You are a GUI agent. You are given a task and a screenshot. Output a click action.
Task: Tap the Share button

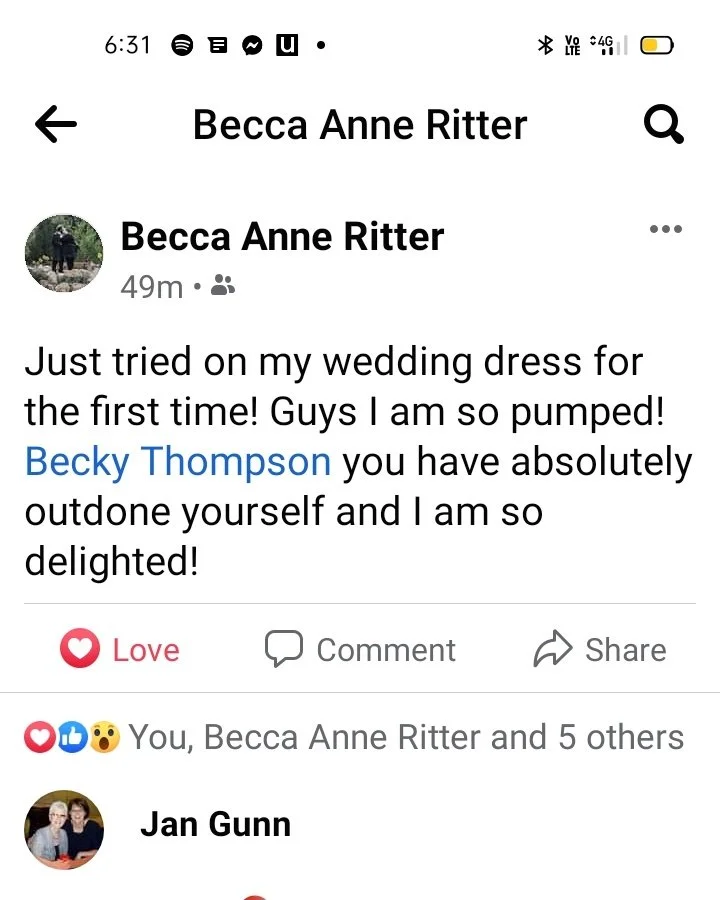[x=600, y=649]
